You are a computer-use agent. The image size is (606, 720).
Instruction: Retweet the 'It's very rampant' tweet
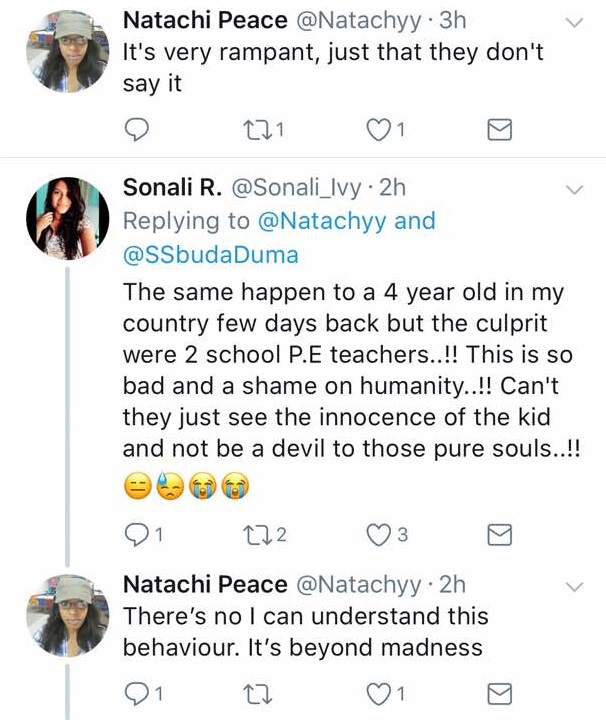(260, 129)
